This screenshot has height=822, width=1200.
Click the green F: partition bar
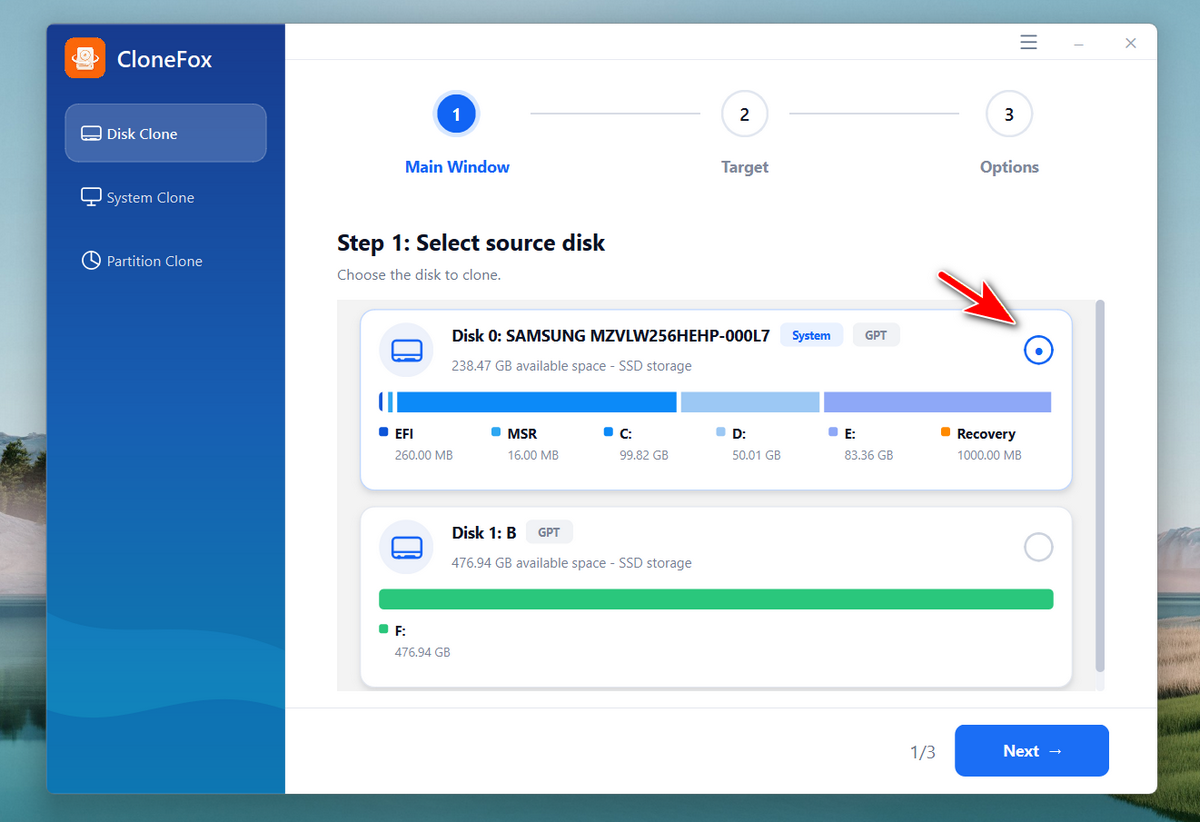[716, 599]
